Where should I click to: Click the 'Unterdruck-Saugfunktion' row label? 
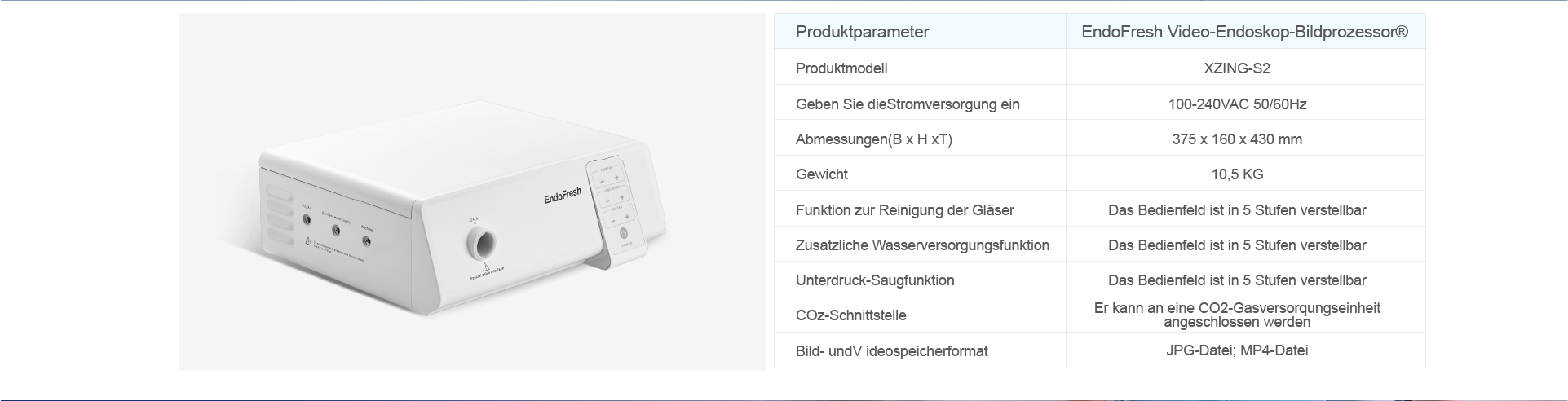coord(874,280)
